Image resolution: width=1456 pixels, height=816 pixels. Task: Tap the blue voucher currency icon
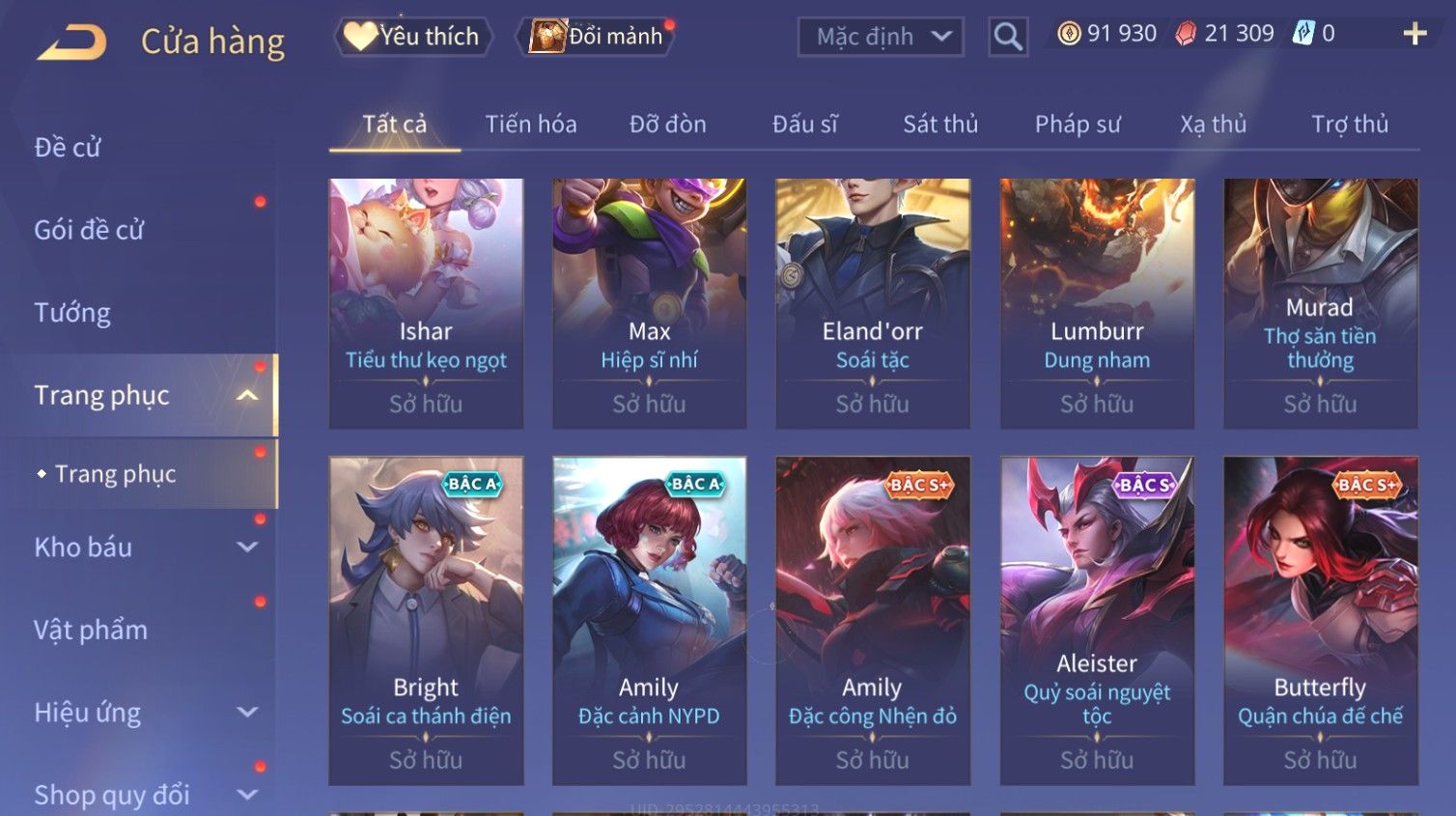(1303, 34)
